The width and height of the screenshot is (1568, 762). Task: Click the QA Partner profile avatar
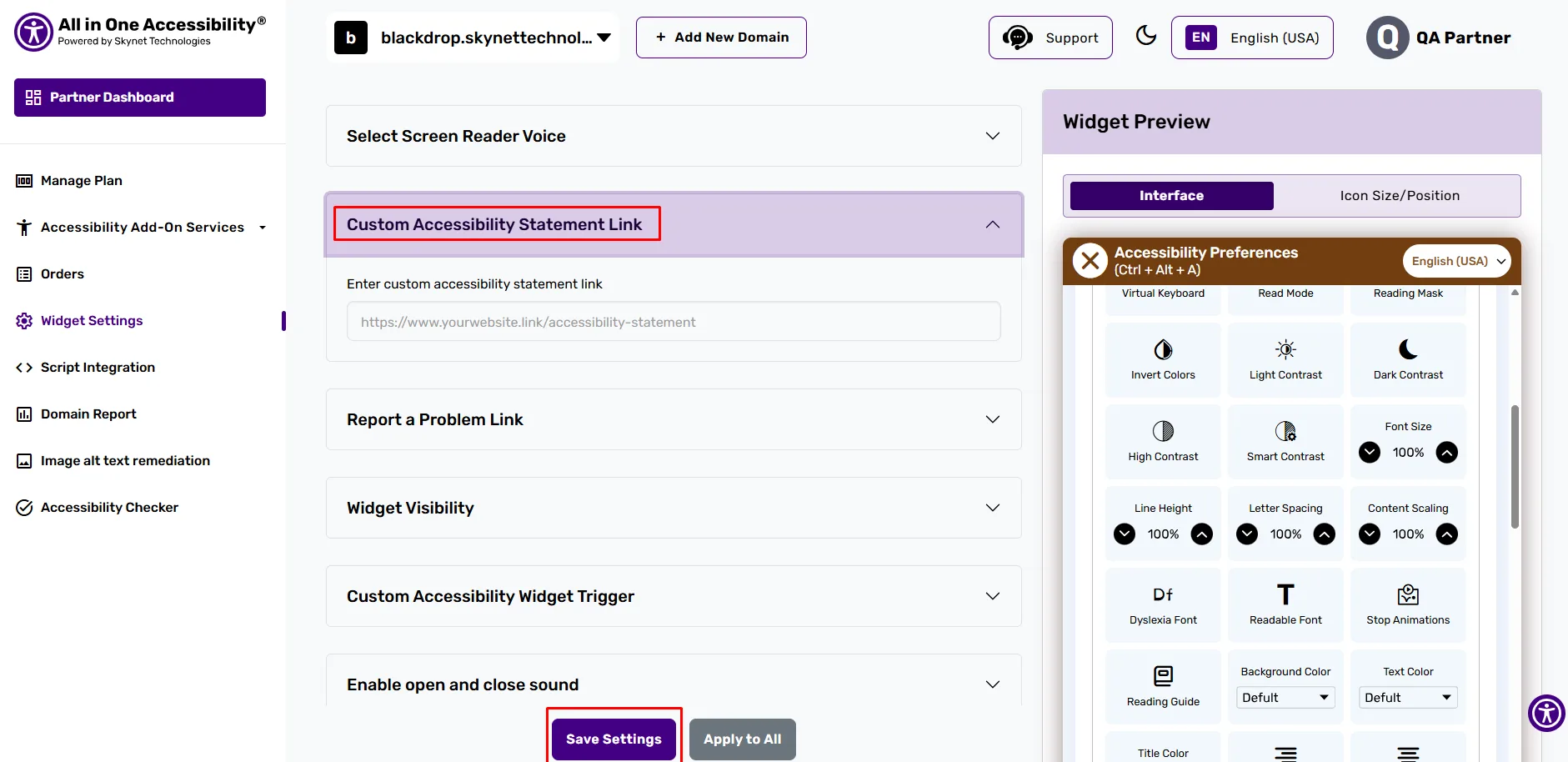(1387, 38)
